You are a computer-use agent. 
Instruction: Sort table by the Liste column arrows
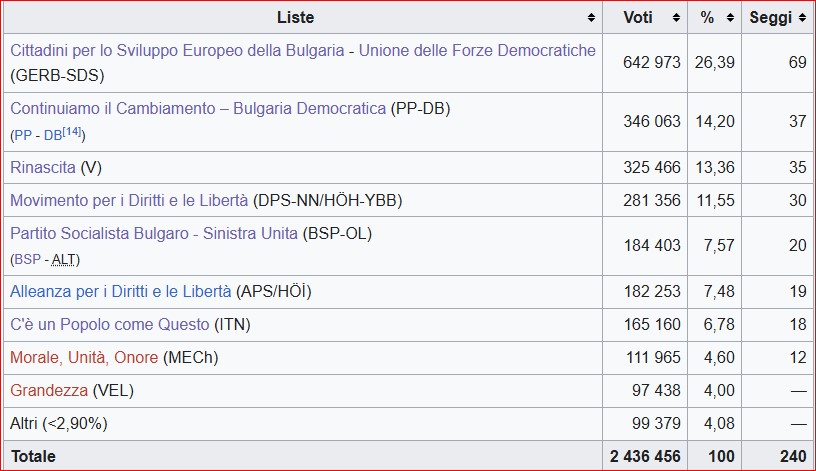(x=593, y=18)
